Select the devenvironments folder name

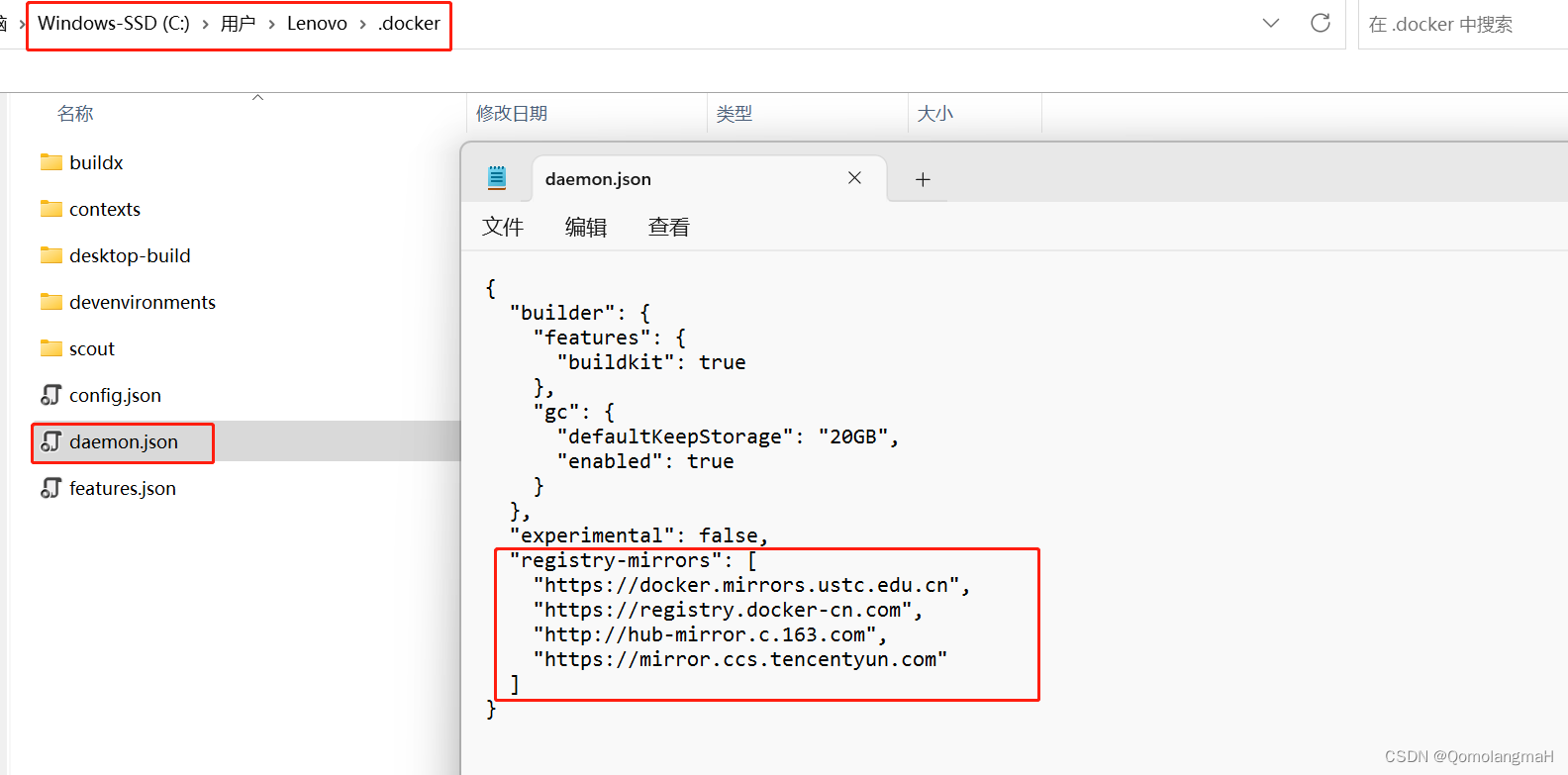click(x=143, y=302)
